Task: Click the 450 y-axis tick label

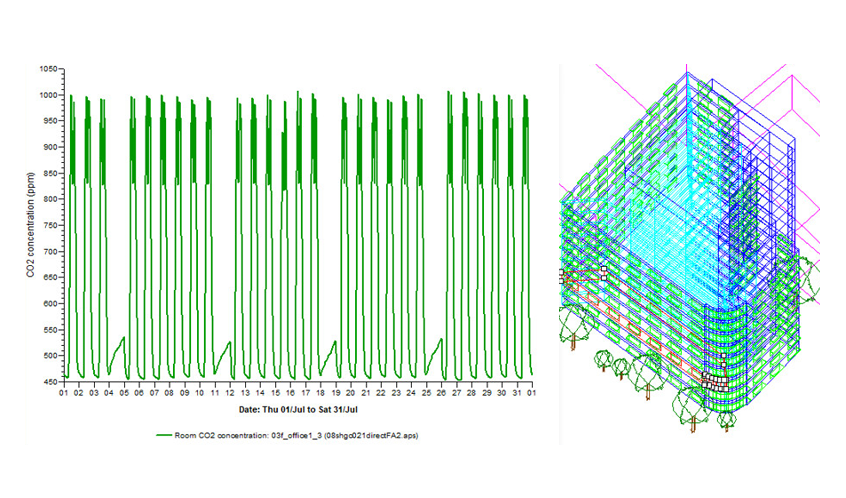Action: point(47,381)
